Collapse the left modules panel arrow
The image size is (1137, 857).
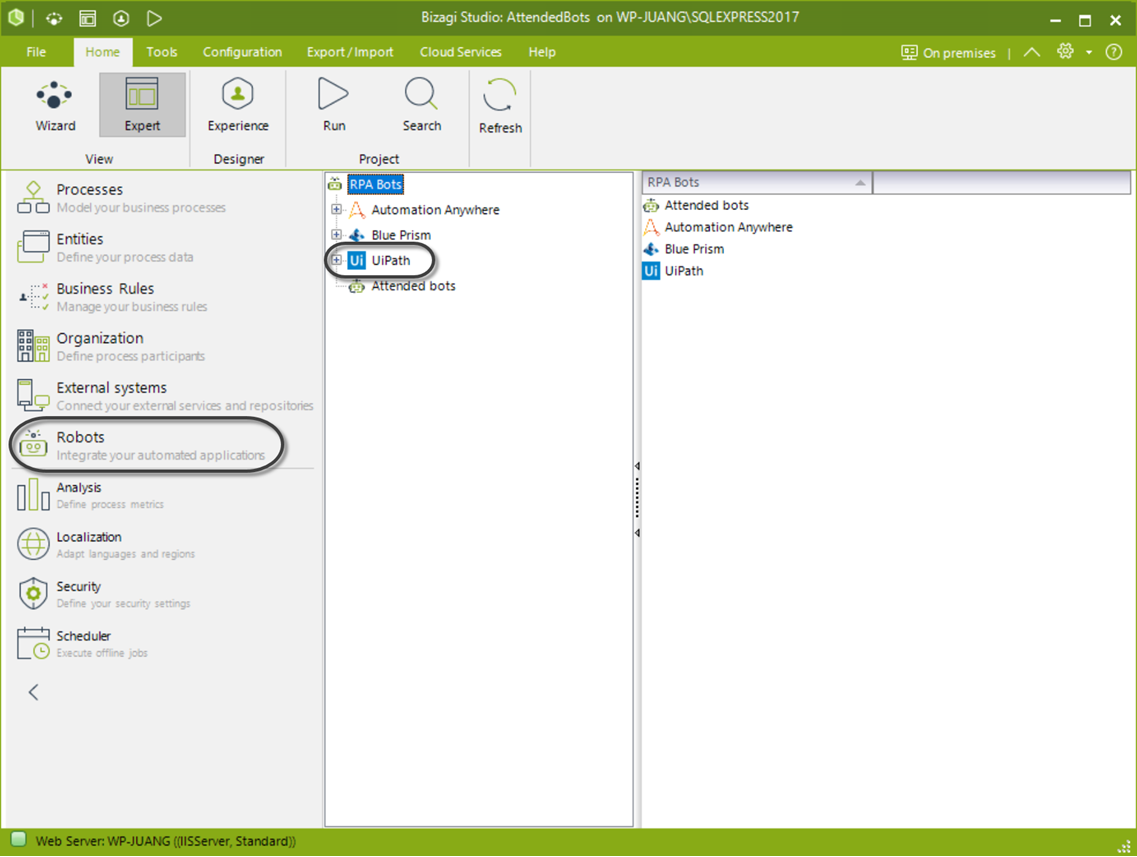point(33,692)
